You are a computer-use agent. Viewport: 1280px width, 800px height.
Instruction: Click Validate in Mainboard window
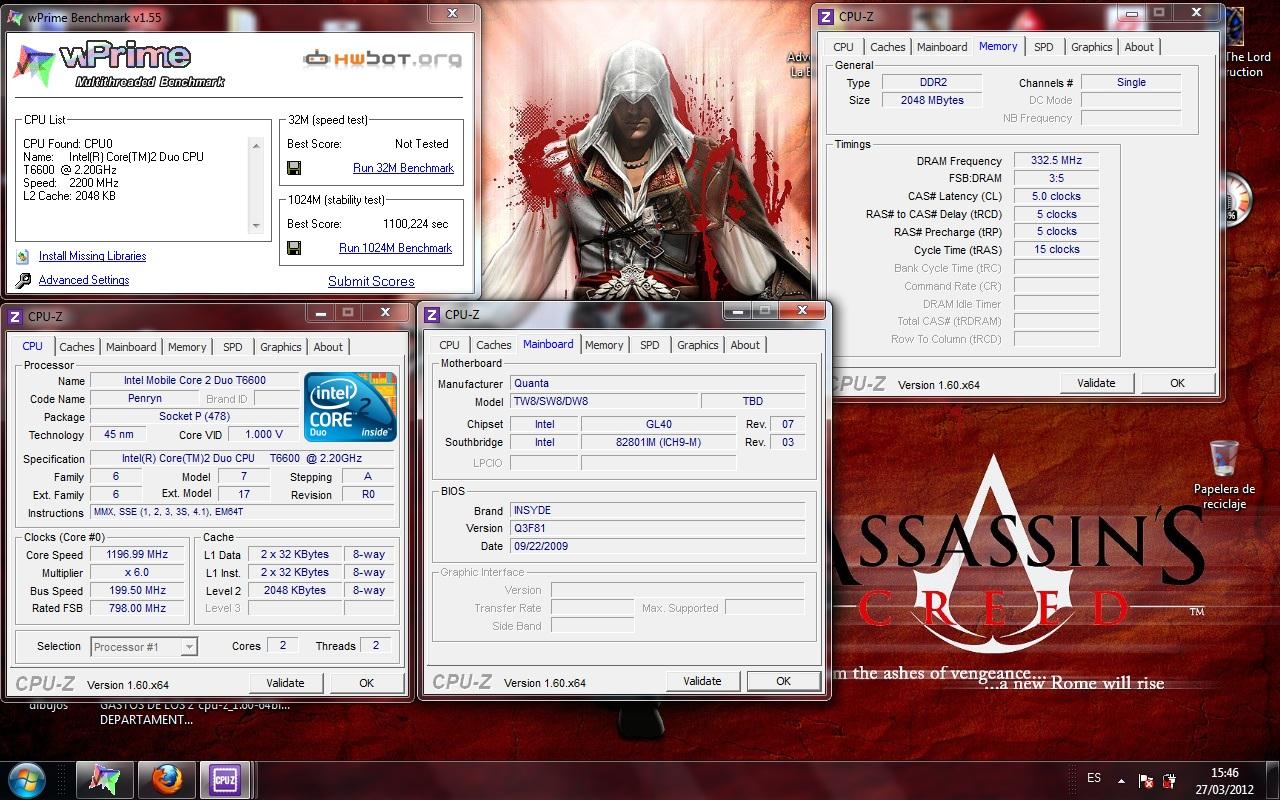coord(702,681)
